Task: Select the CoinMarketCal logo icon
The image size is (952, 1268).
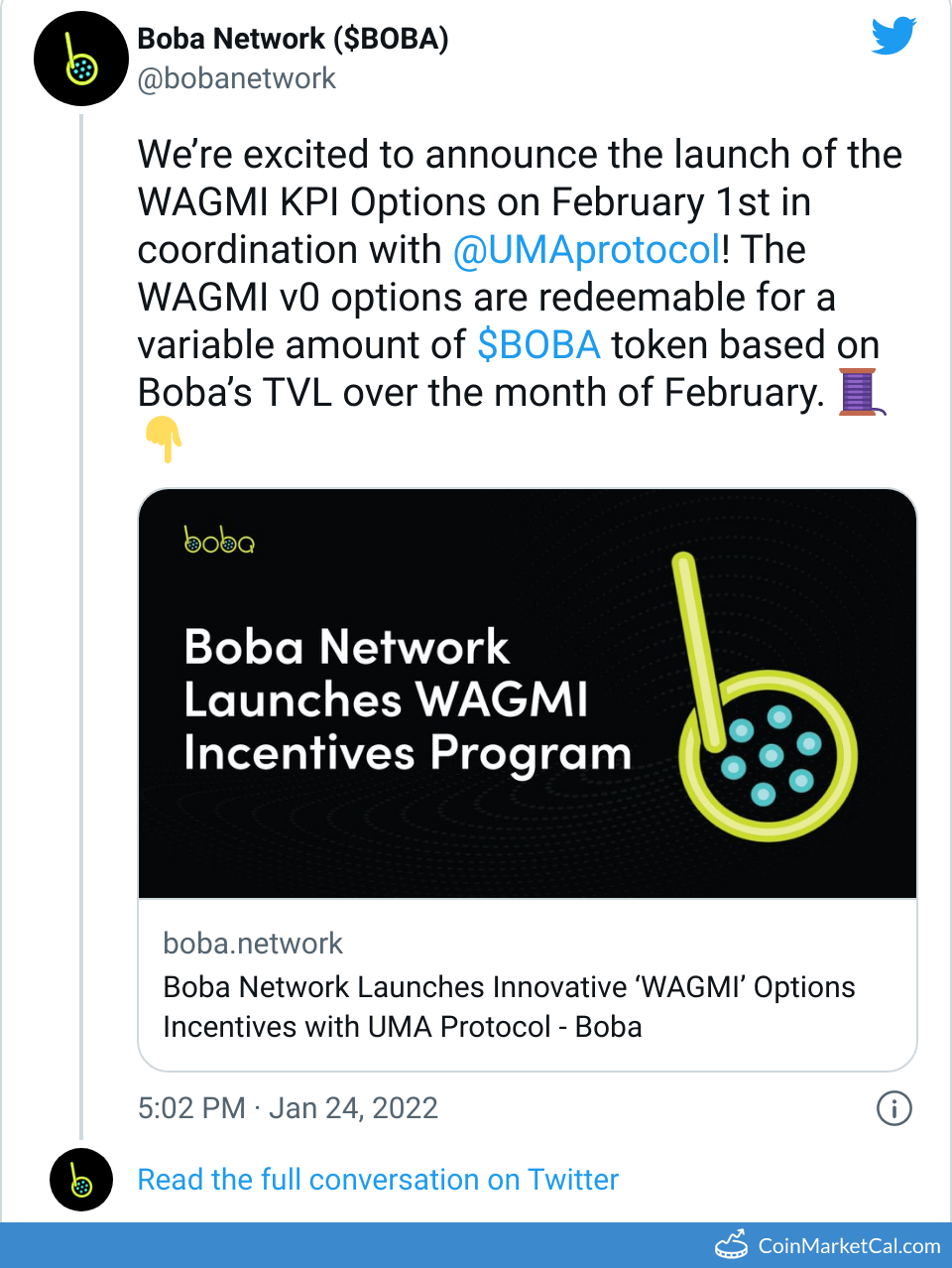Action: 732,1243
